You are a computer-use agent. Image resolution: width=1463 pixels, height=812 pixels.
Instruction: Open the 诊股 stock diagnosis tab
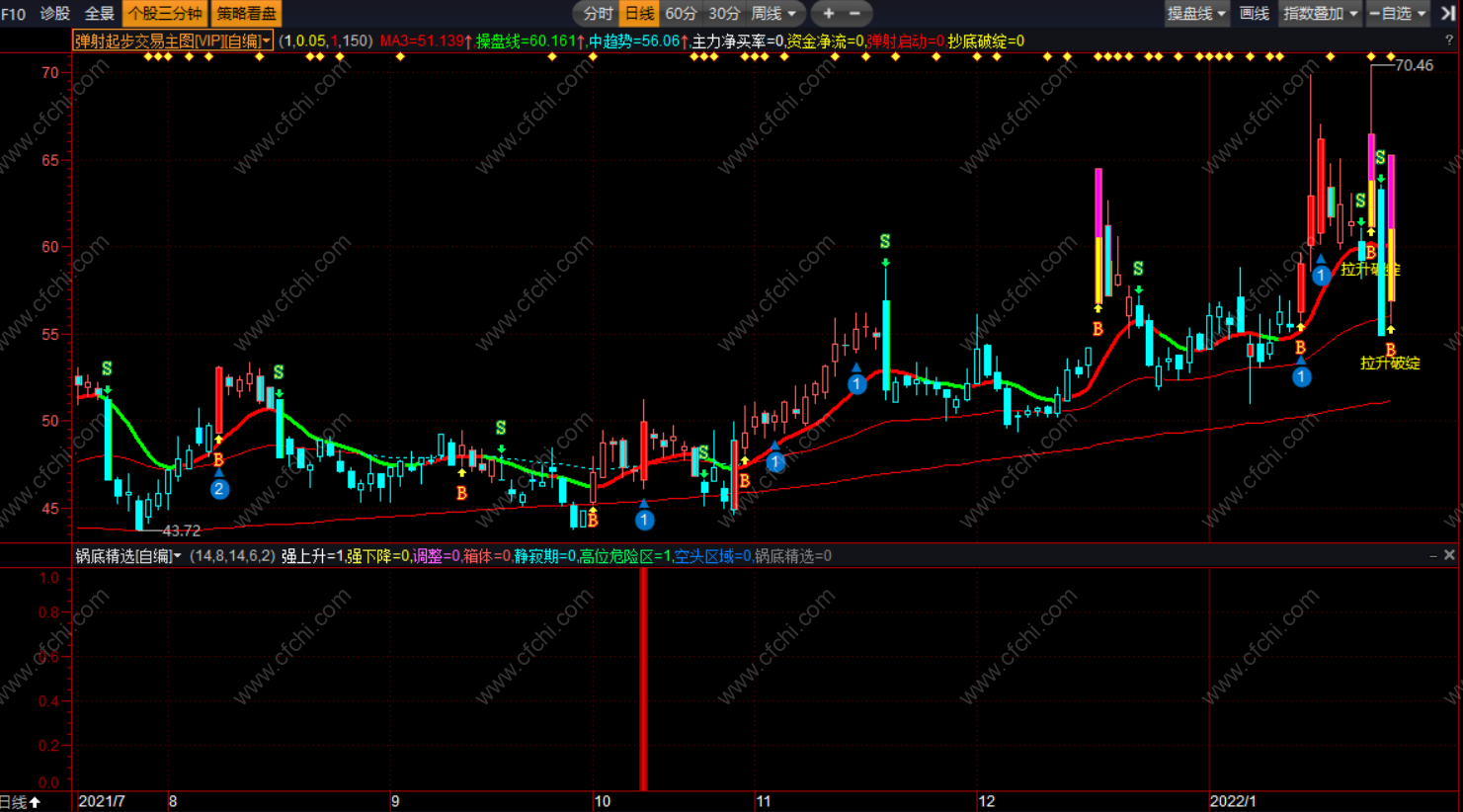click(x=55, y=13)
